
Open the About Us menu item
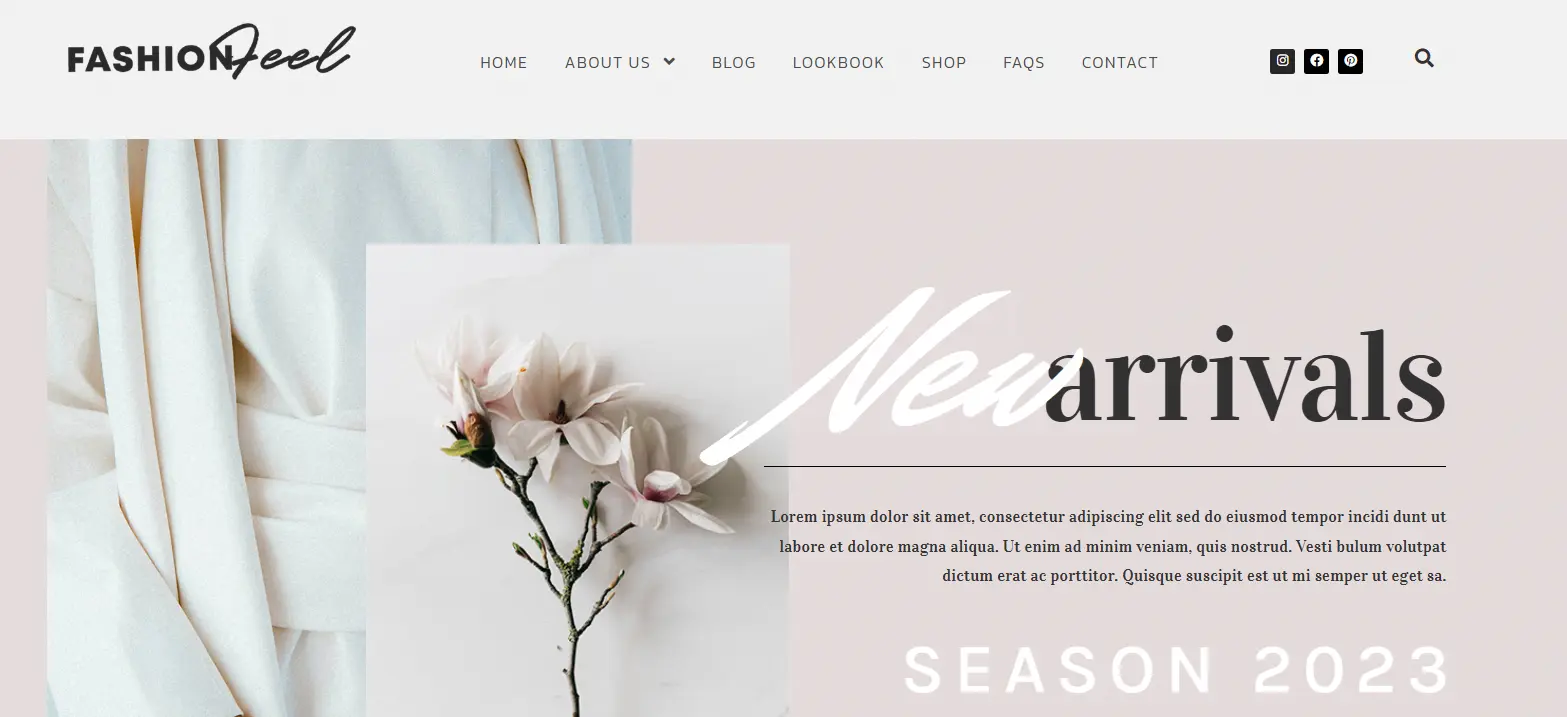[607, 63]
